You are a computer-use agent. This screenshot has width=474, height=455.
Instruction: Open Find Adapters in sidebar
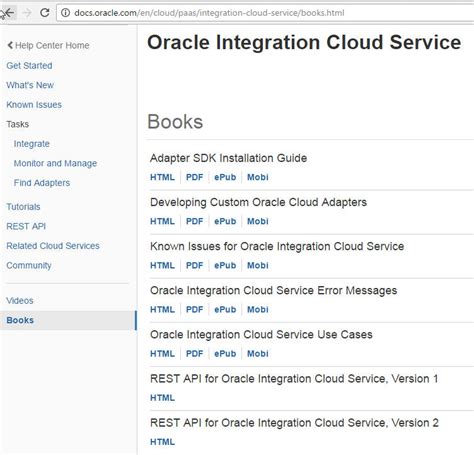click(x=42, y=183)
